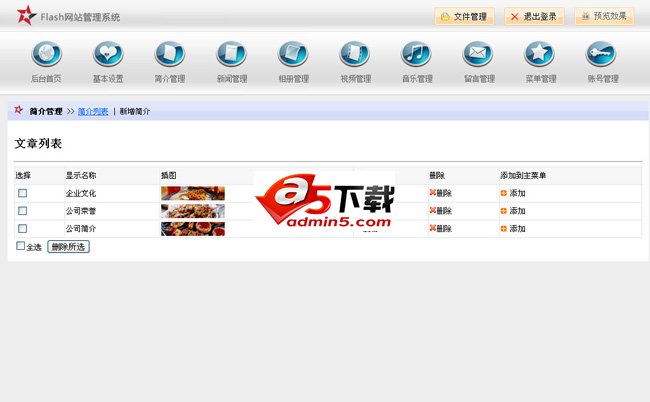Open the 简介列表 link
This screenshot has height=402, width=650.
(93, 111)
